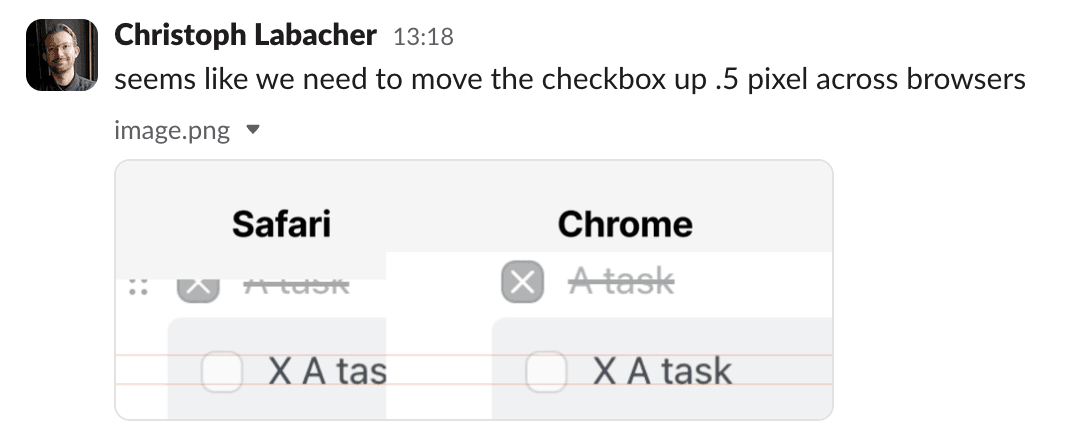Open the 13:18 message timestamp

(x=423, y=37)
